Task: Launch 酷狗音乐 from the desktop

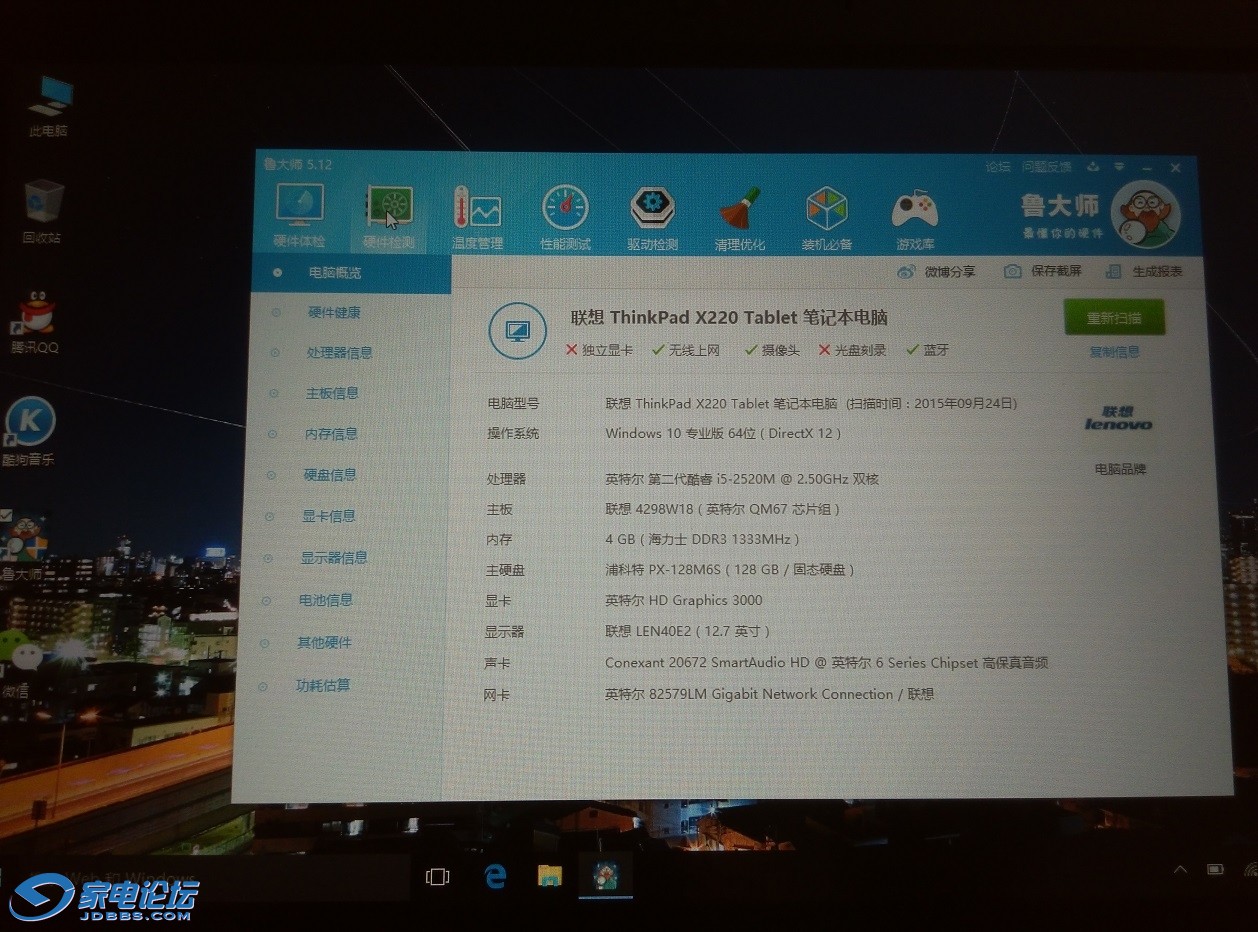Action: click(29, 432)
